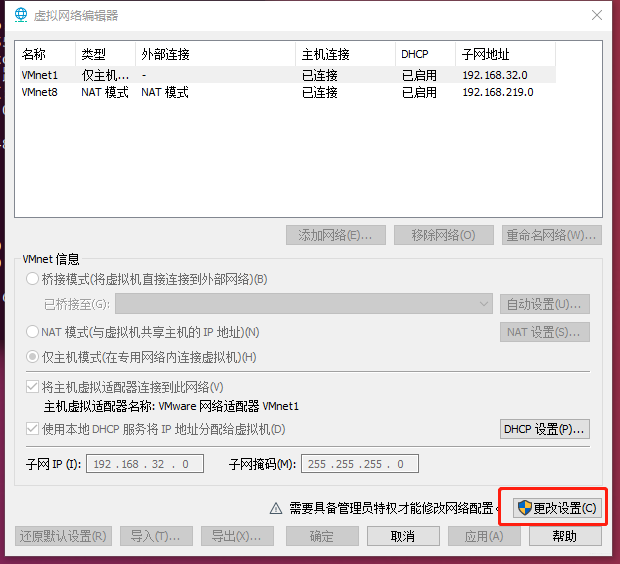Open NAT 设置(S)... button
620x564 pixels.
pyautogui.click(x=544, y=332)
